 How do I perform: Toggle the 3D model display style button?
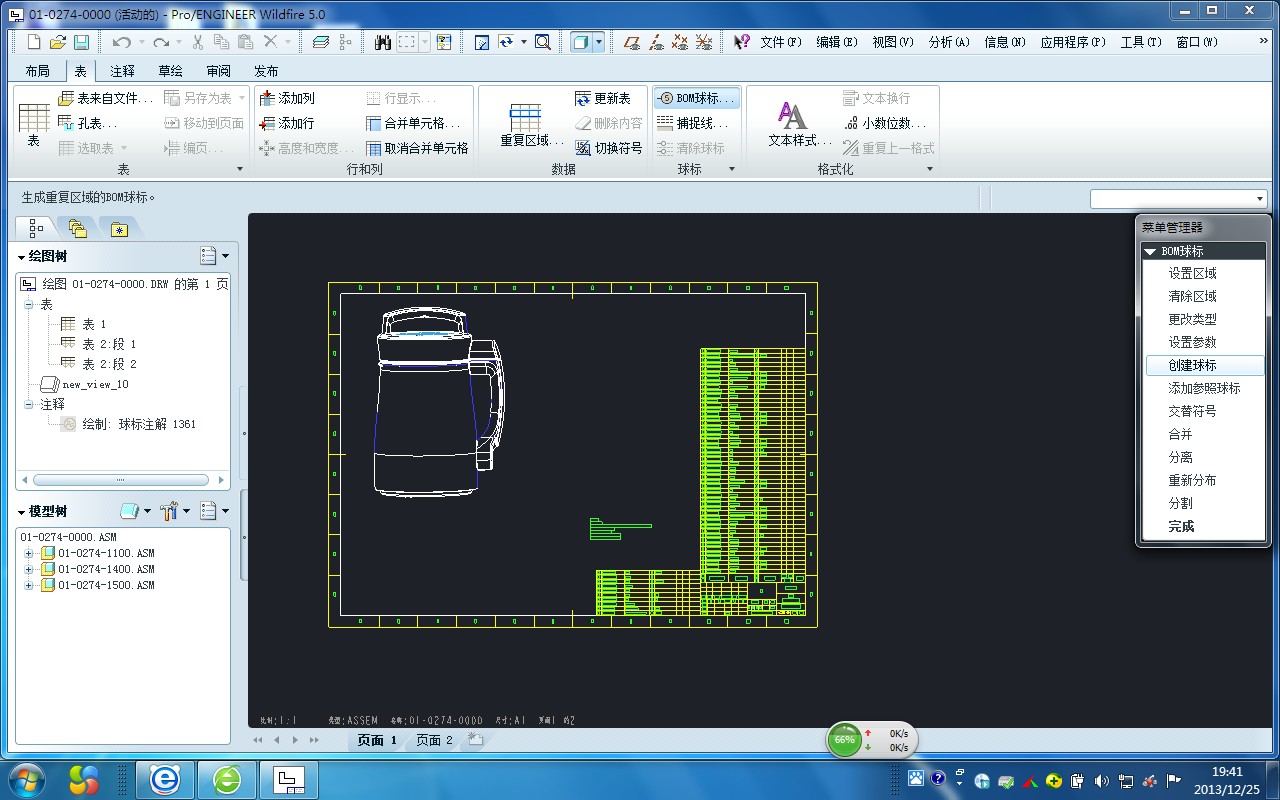click(580, 42)
